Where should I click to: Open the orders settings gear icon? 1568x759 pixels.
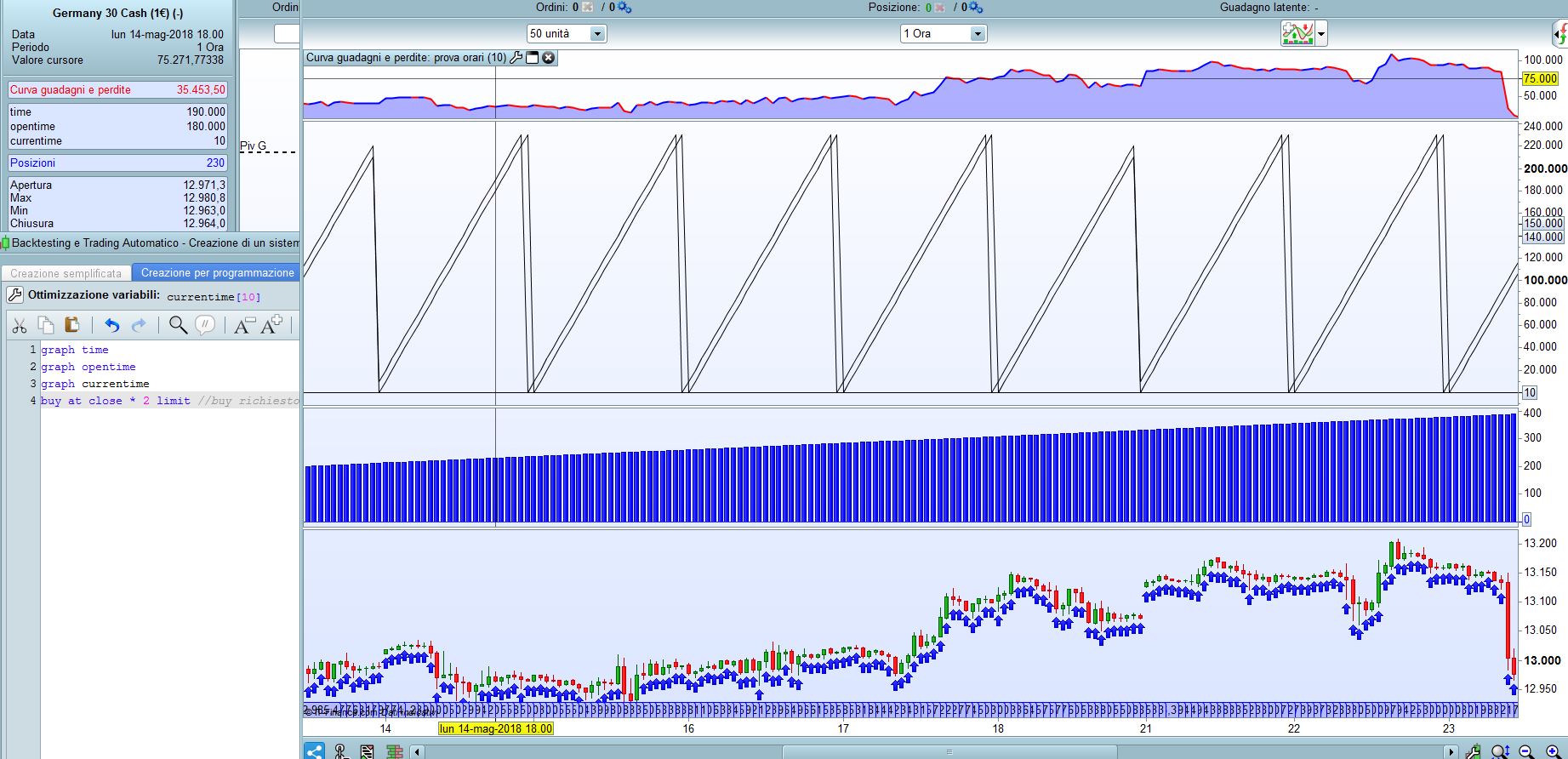(625, 8)
